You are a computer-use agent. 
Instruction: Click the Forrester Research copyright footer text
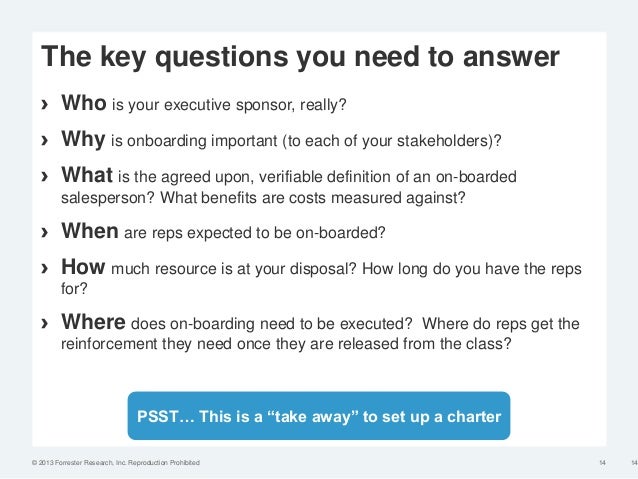115,463
